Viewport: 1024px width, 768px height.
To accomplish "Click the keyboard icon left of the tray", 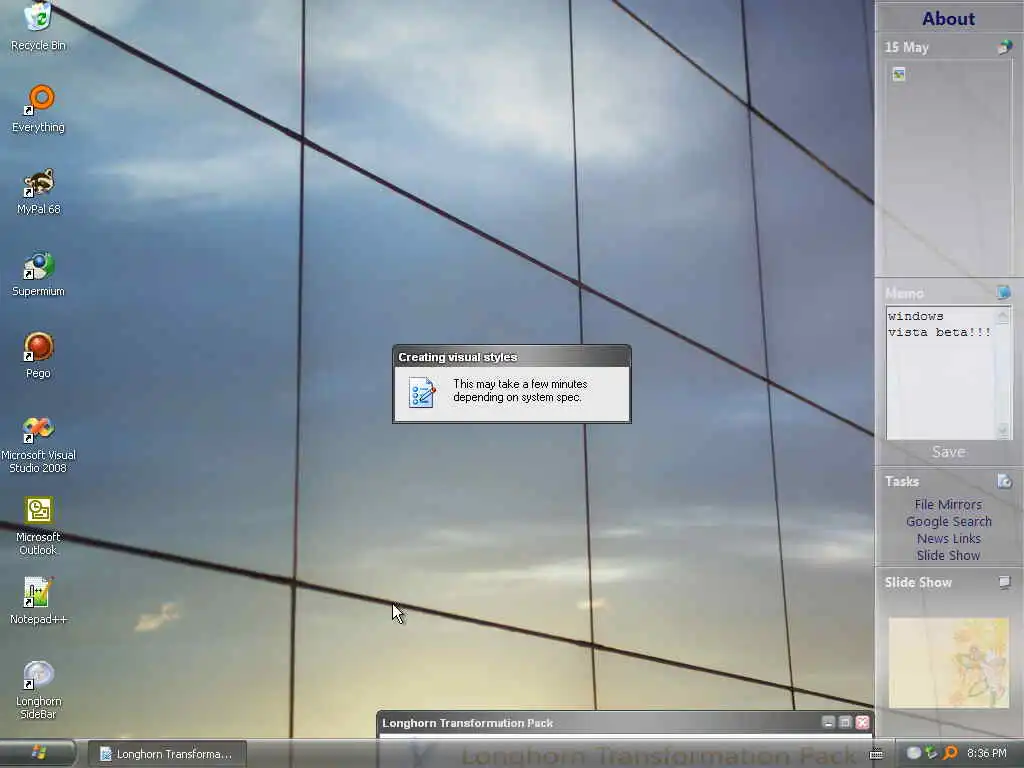I will tap(876, 754).
